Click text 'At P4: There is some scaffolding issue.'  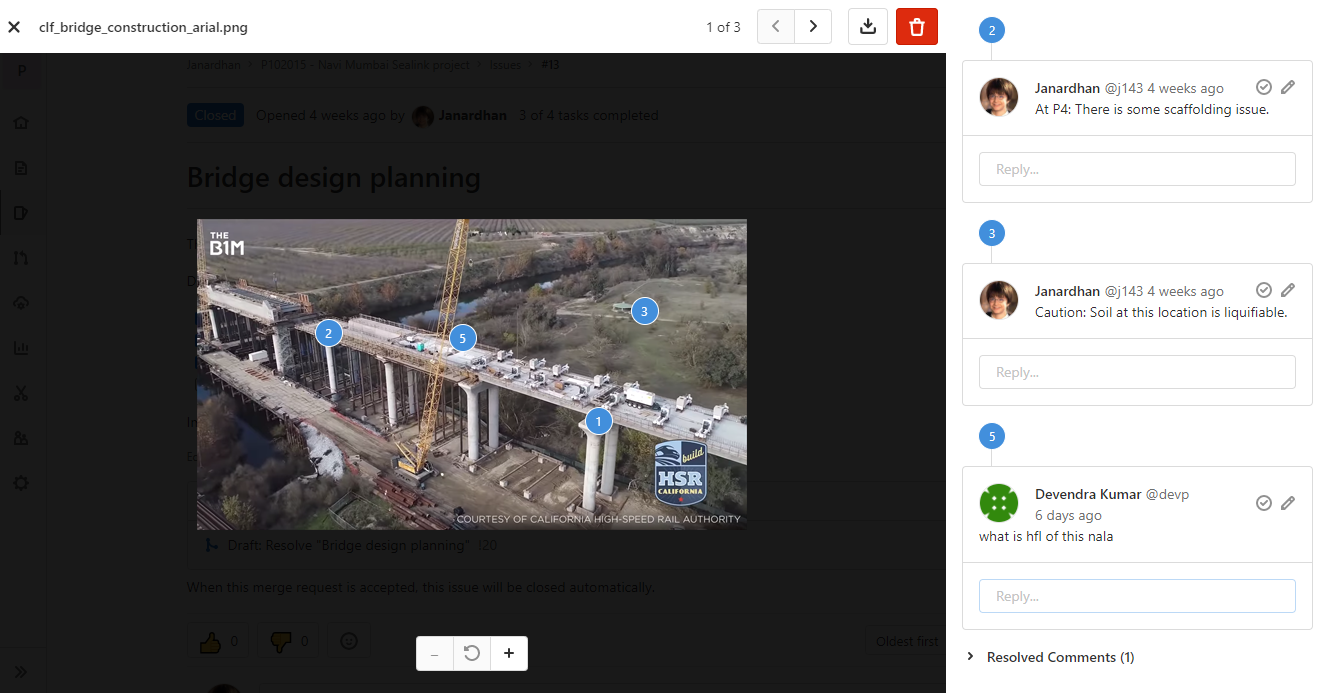(1152, 109)
